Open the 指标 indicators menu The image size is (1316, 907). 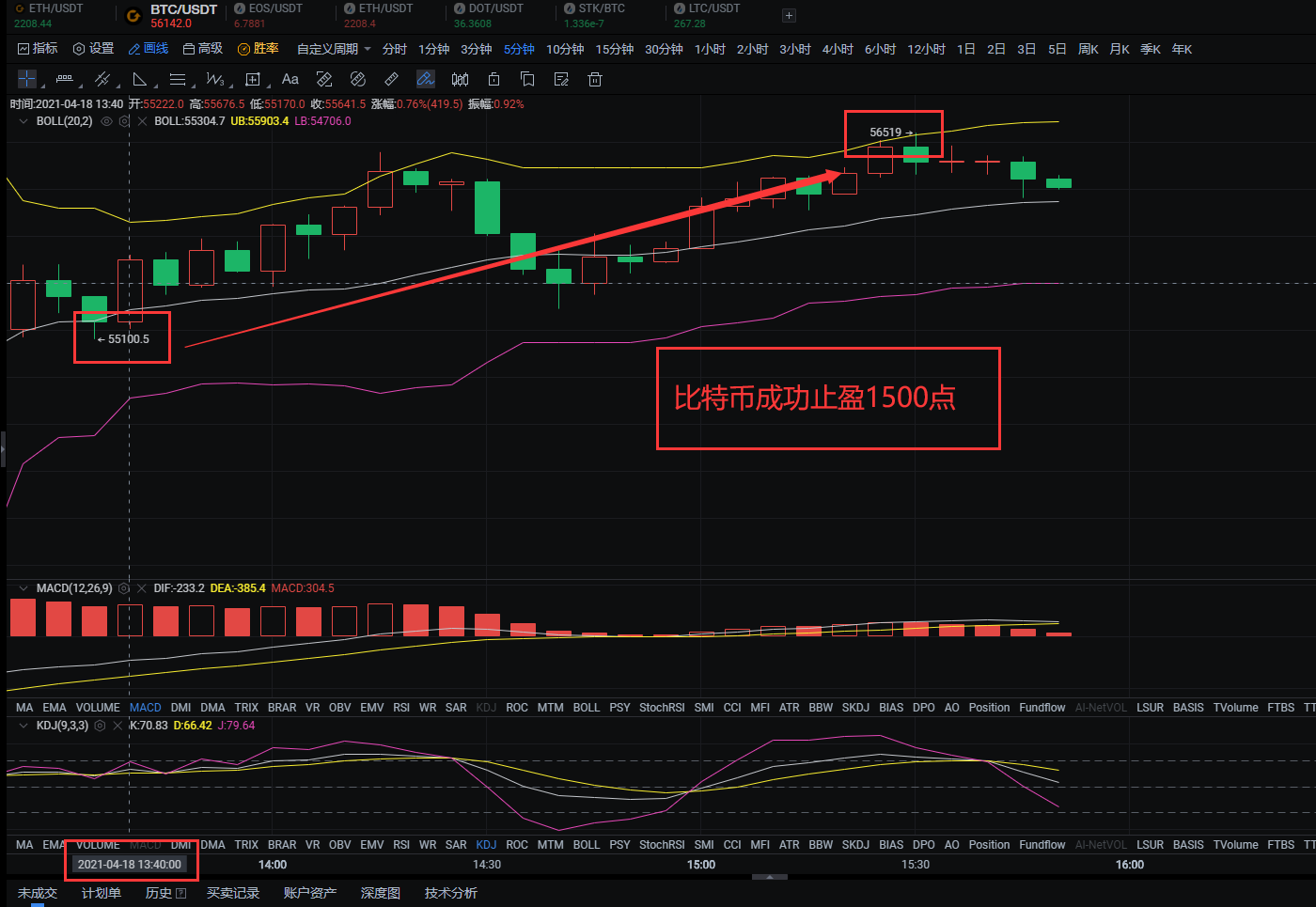tap(38, 49)
